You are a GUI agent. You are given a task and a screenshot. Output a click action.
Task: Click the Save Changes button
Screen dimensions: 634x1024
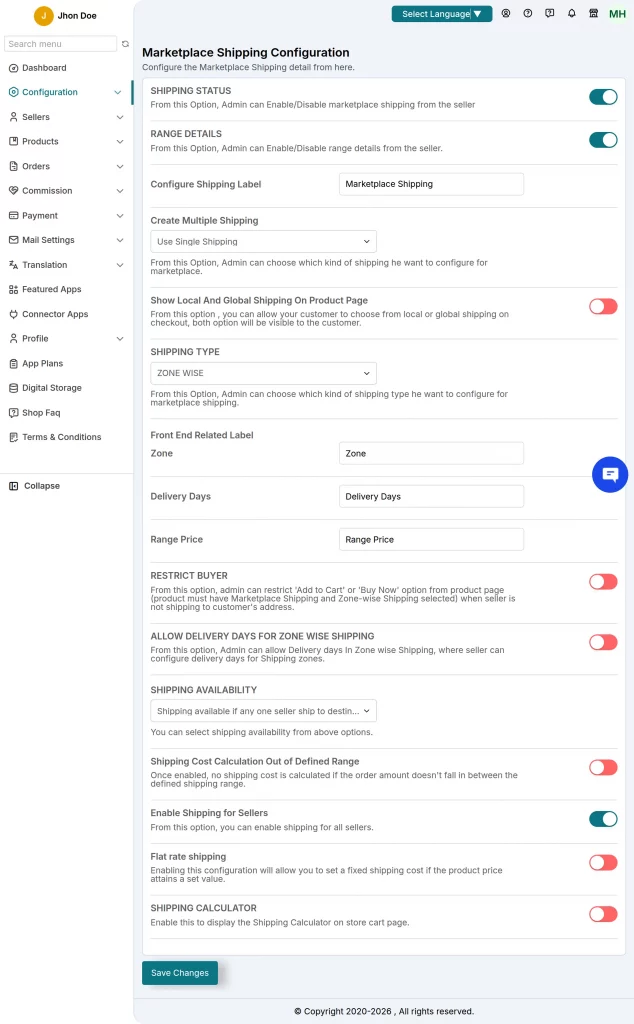180,973
